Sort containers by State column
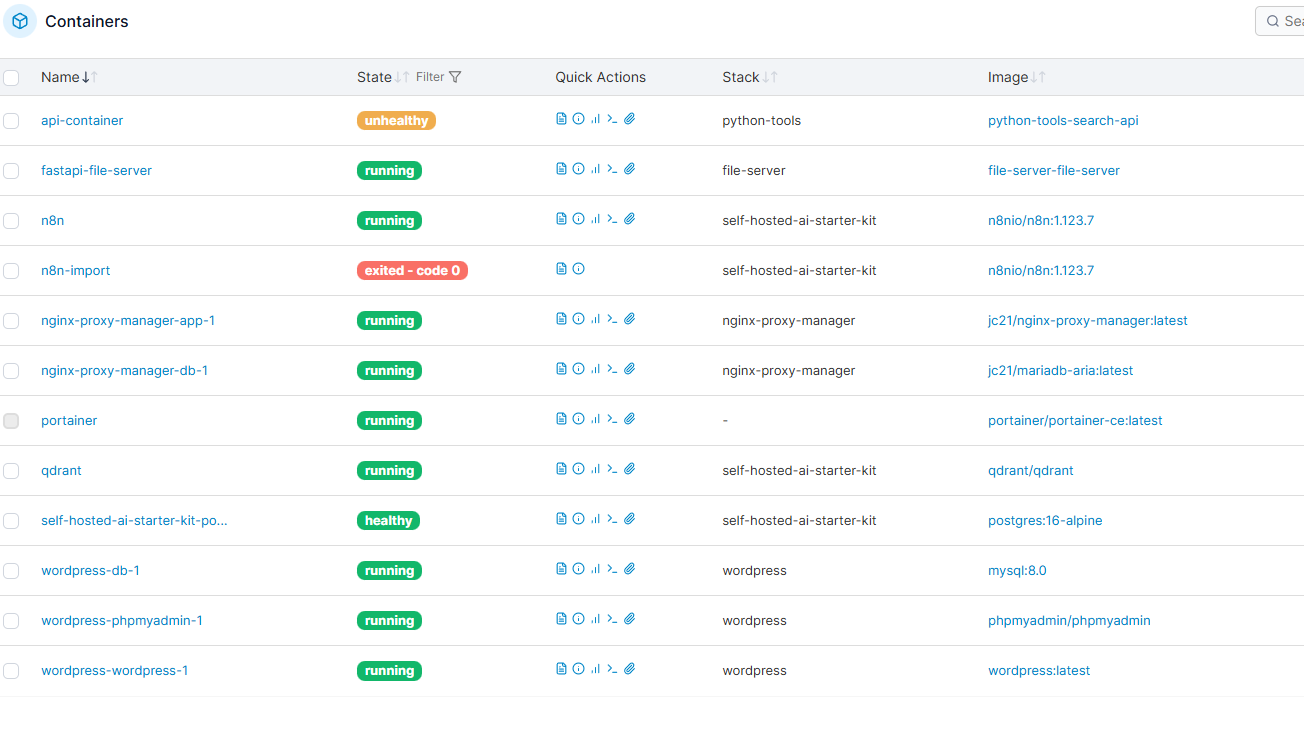This screenshot has width=1304, height=754. [383, 77]
